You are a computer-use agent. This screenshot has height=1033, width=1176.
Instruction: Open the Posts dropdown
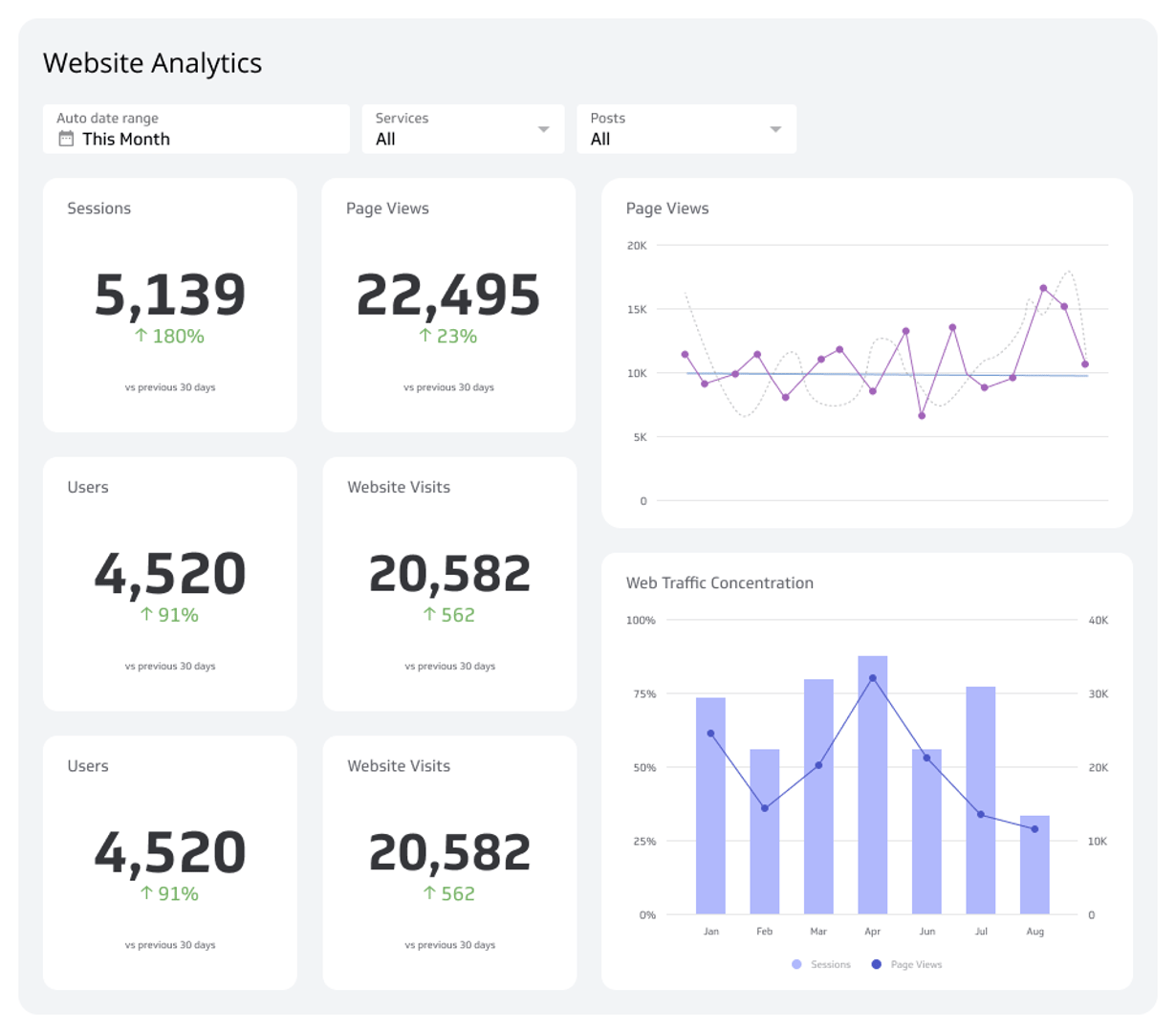coord(774,128)
